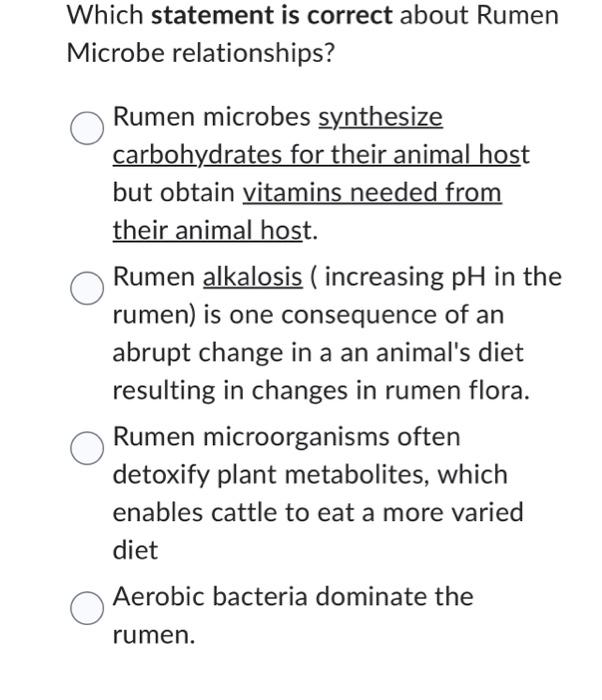Click the word 'Which' starting the question

tap(105, 16)
